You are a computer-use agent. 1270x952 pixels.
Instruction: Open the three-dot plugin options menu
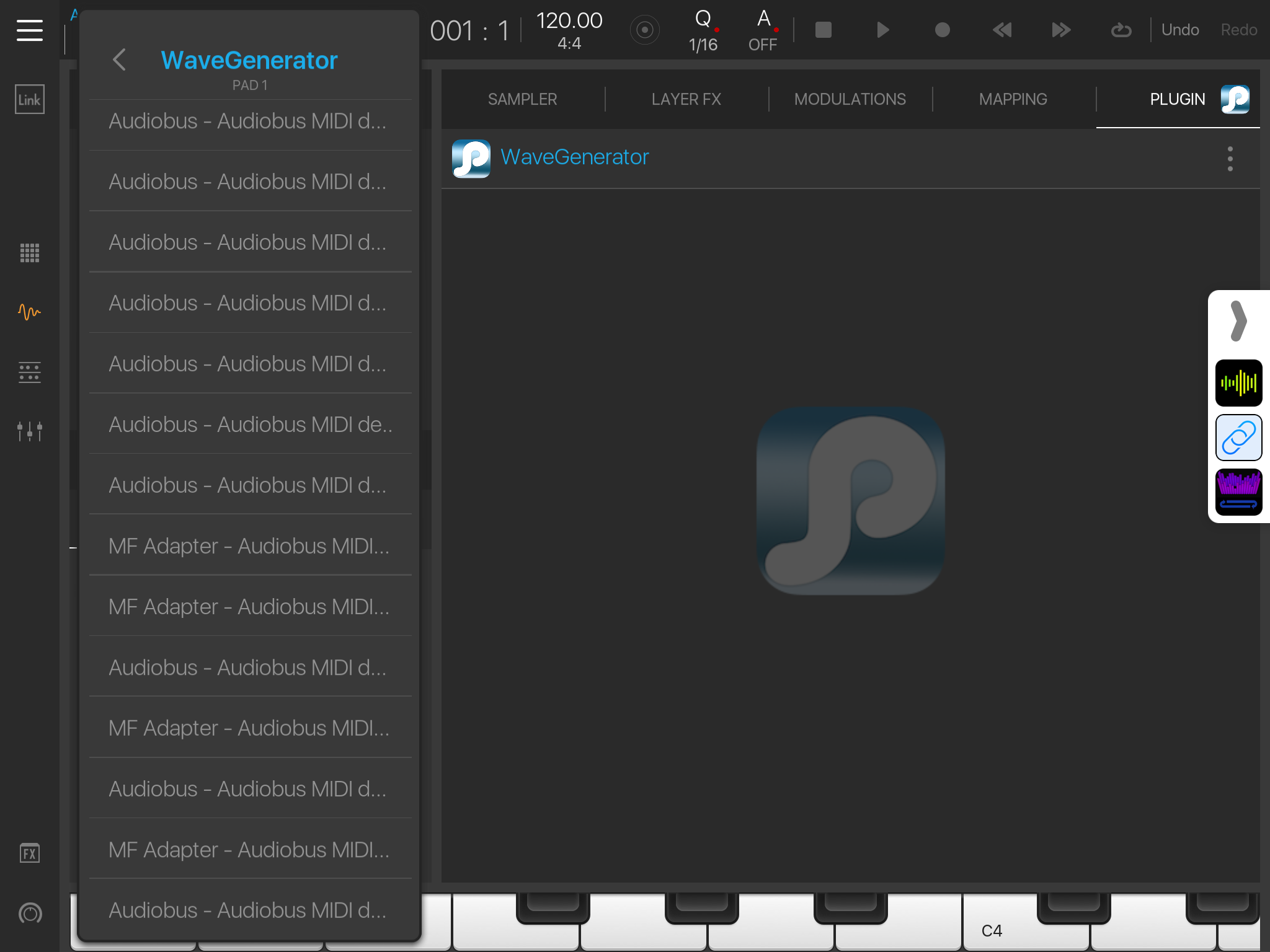pyautogui.click(x=1230, y=159)
